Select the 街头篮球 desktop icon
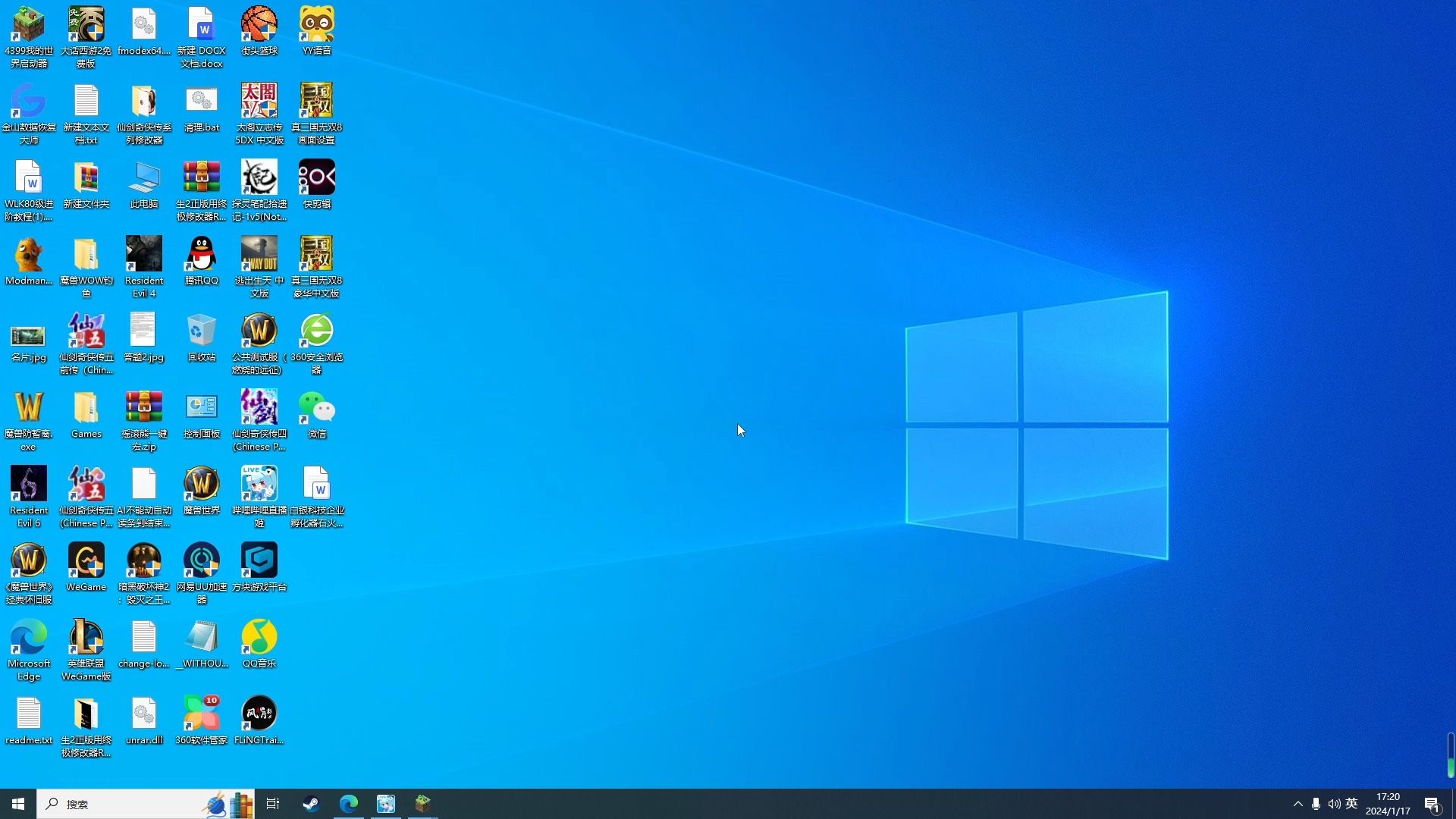 259,30
